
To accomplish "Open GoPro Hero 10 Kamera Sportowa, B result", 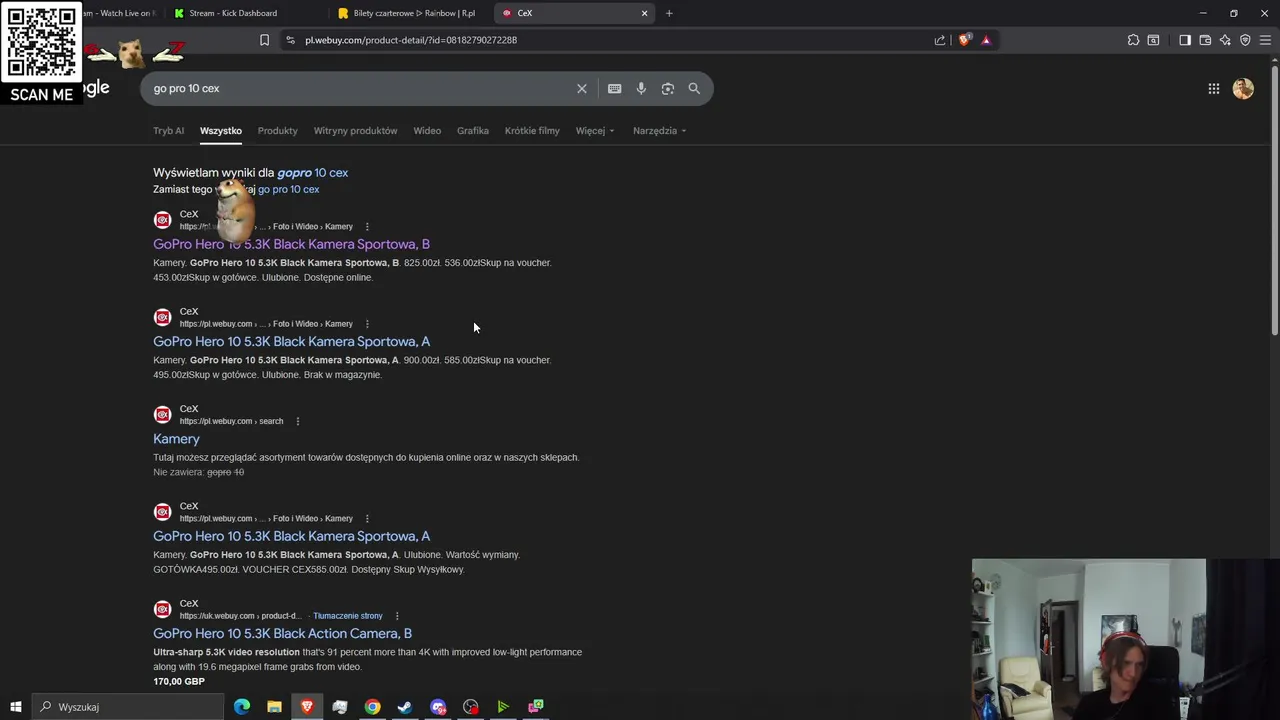I will click(x=291, y=244).
